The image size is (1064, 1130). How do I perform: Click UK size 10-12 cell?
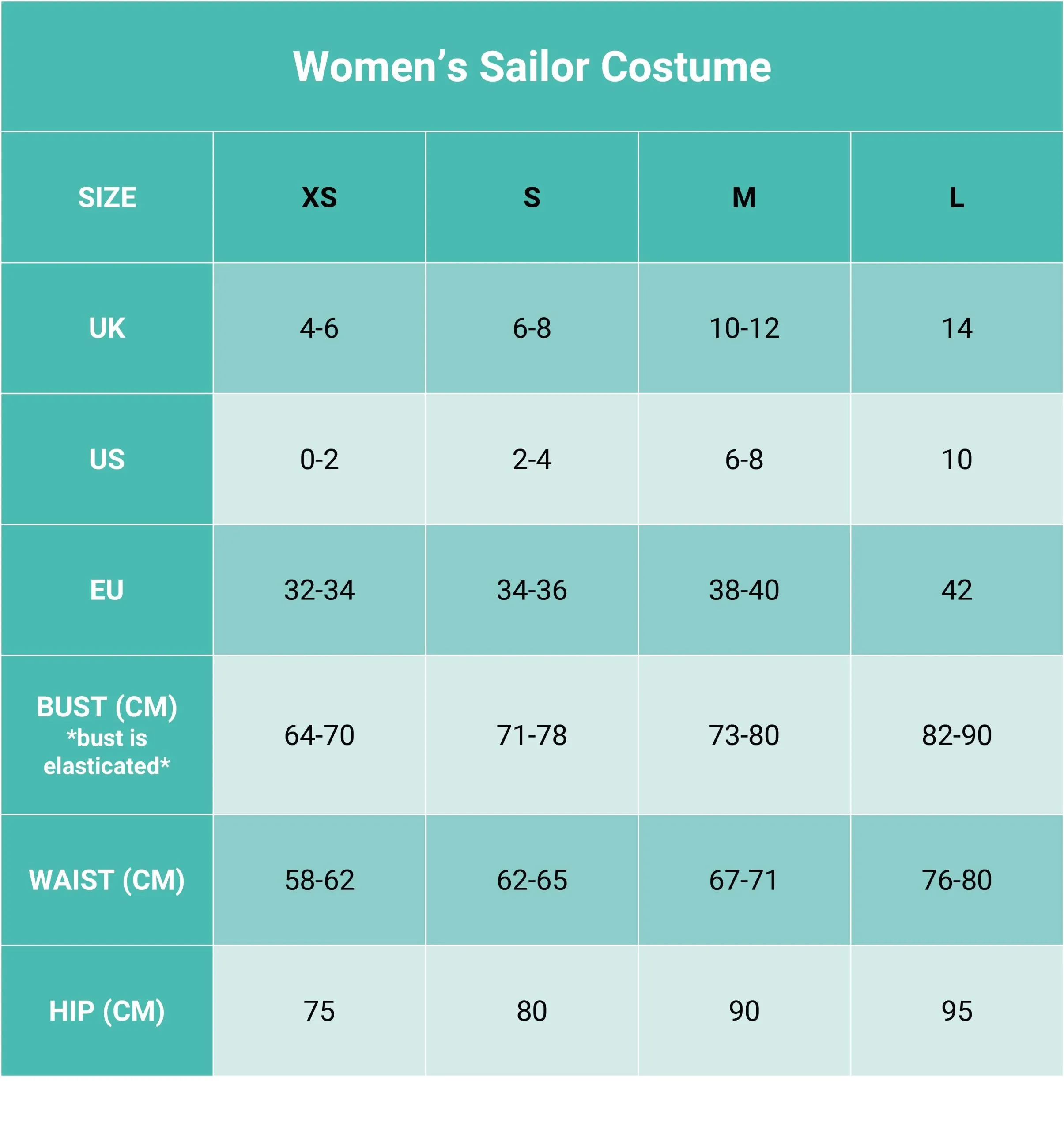pos(744,328)
